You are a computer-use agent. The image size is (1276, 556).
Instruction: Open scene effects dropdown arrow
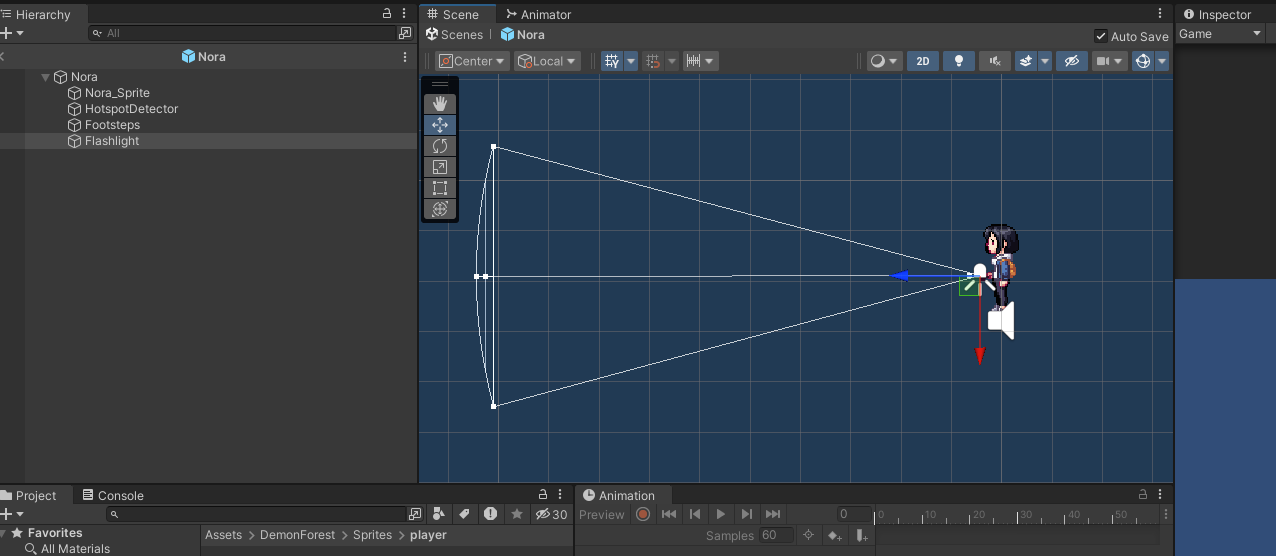1045,61
